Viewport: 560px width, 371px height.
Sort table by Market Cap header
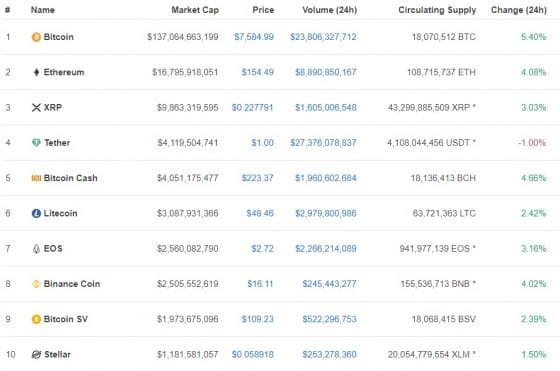pos(195,10)
